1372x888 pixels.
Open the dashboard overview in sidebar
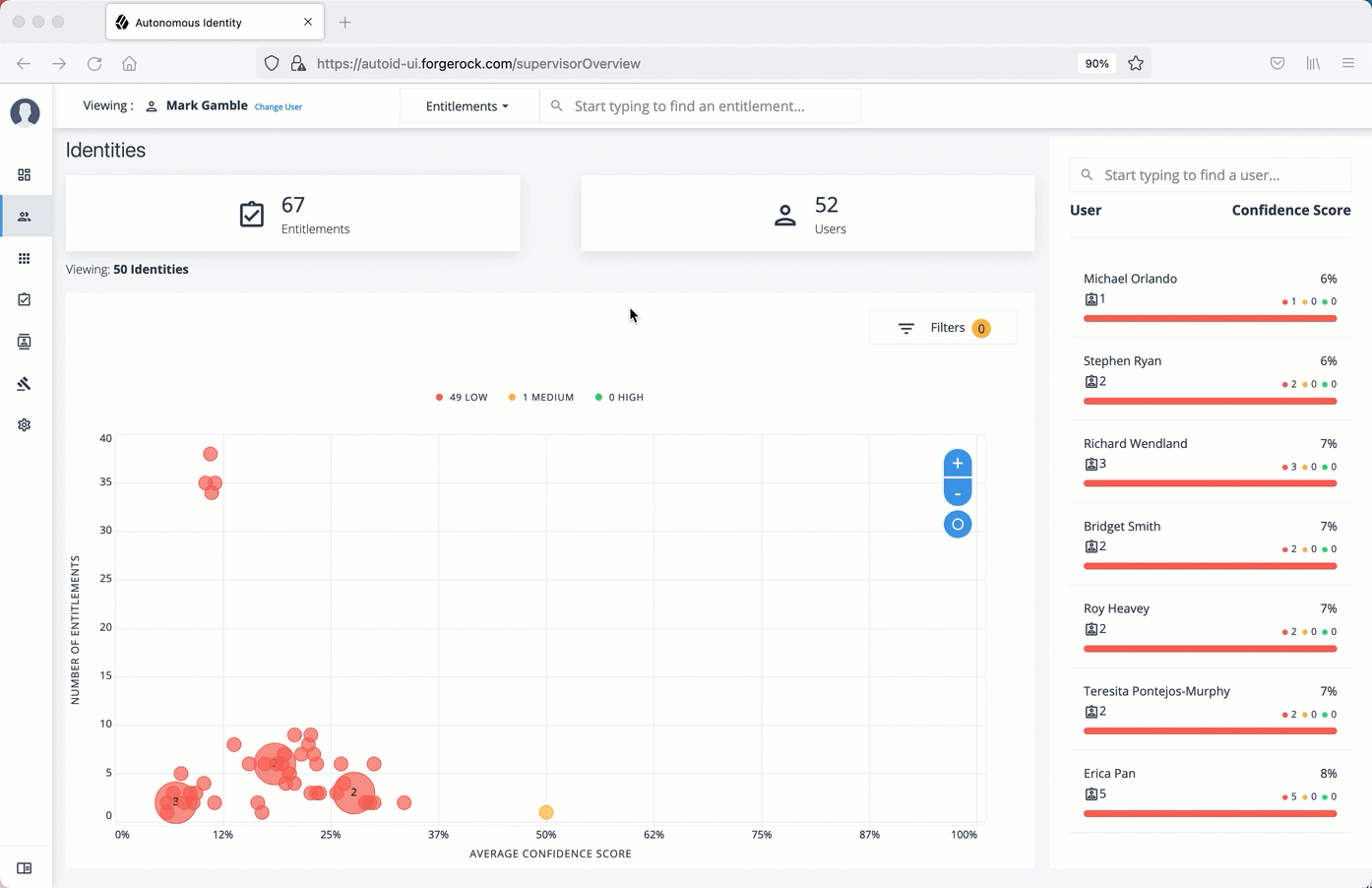[25, 175]
